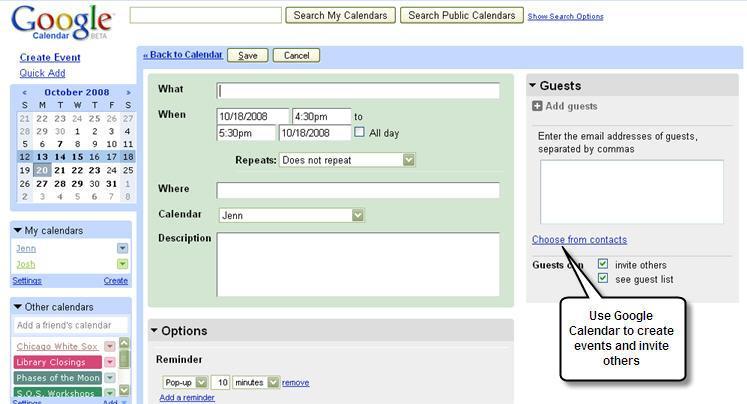747x404 pixels.
Task: Uncheck guests can invite others
Action: (603, 264)
